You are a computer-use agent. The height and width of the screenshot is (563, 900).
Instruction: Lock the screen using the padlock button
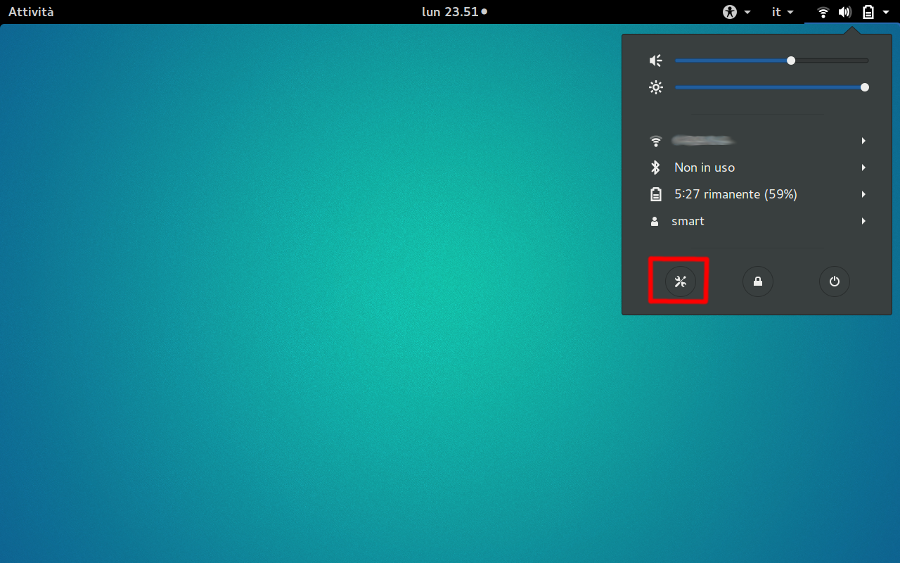pyautogui.click(x=757, y=282)
